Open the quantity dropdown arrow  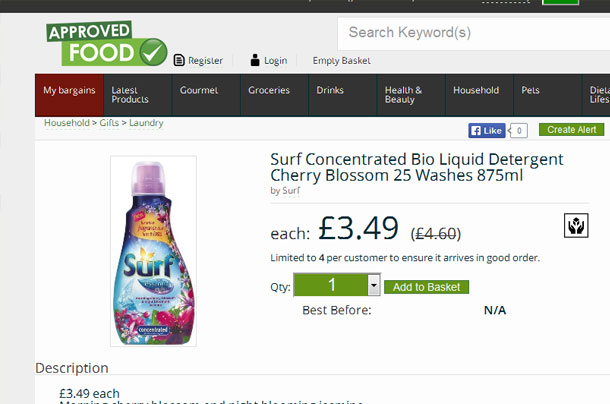[x=373, y=285]
